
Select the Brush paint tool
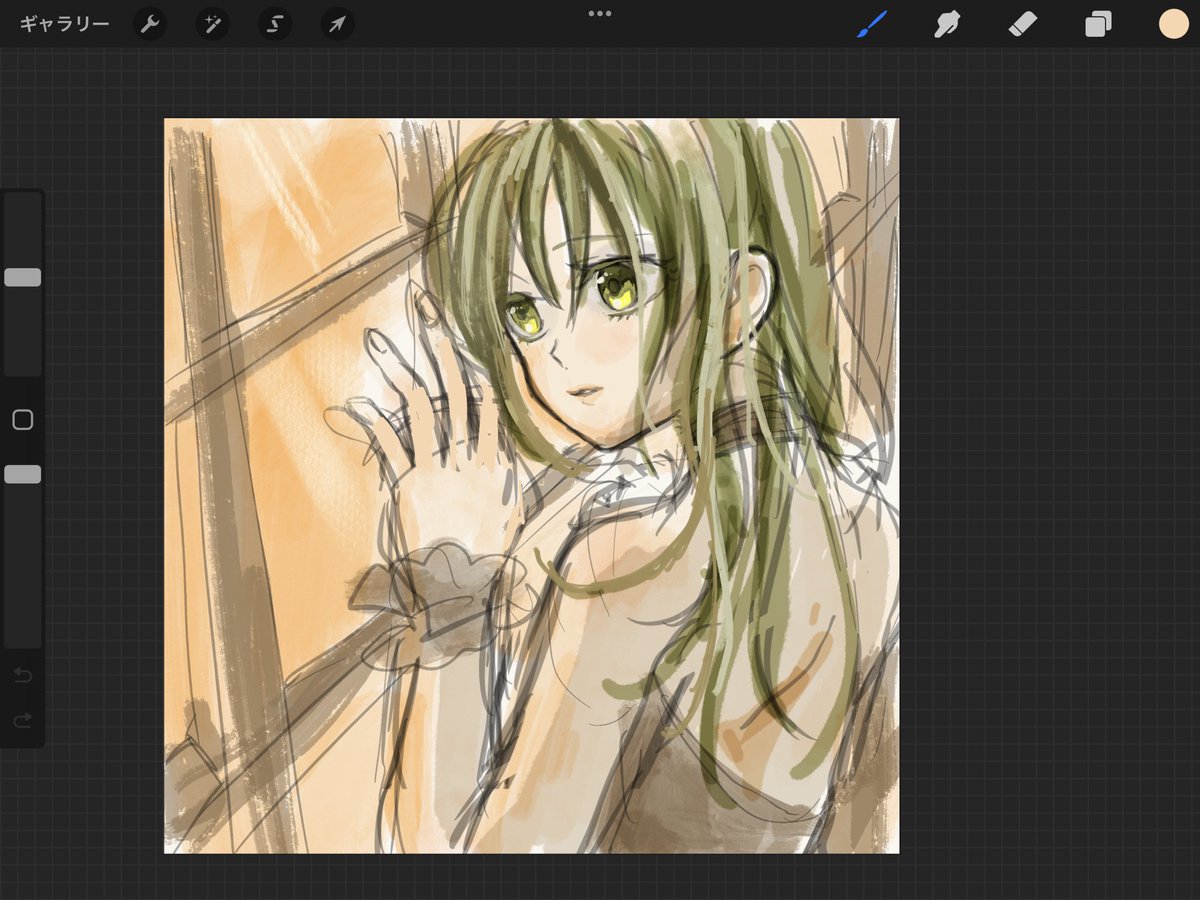pyautogui.click(x=872, y=24)
